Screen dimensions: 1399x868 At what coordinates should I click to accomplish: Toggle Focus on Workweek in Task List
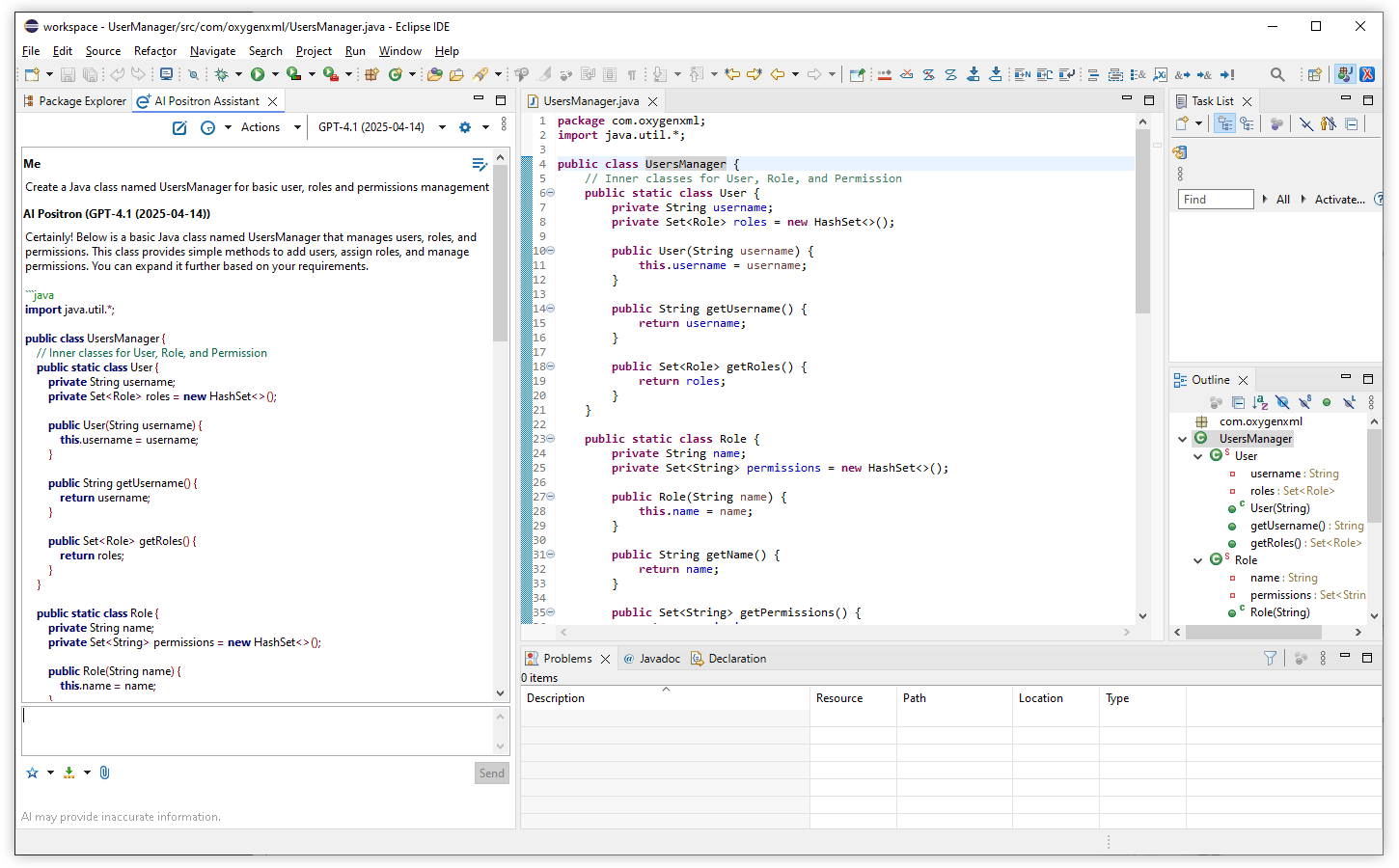click(1276, 123)
